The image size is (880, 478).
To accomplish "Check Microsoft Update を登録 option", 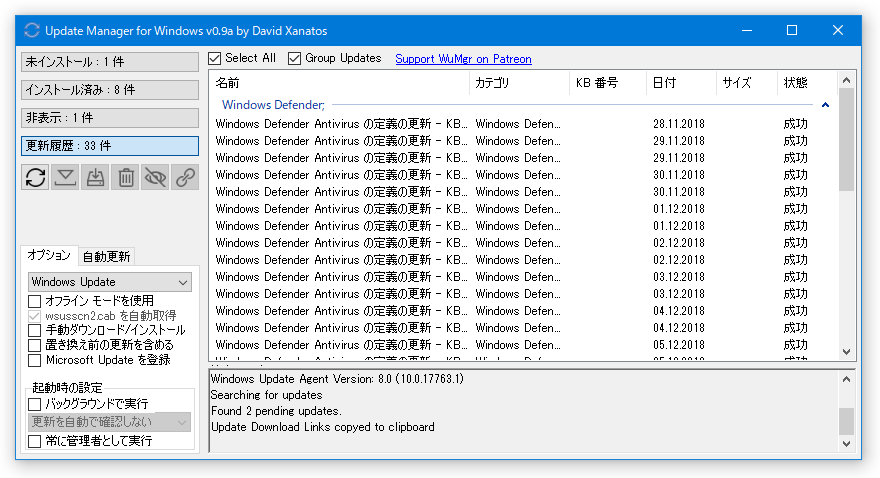I will [35, 360].
